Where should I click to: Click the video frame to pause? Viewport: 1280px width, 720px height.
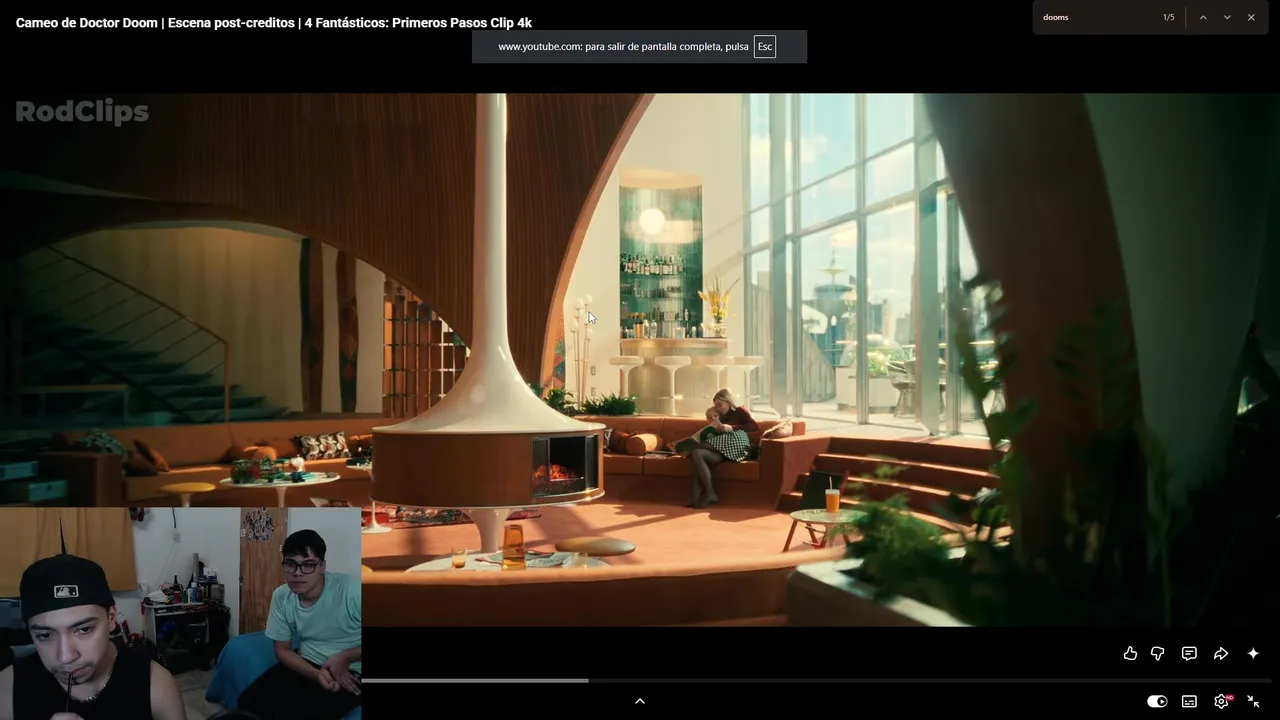pyautogui.click(x=640, y=360)
